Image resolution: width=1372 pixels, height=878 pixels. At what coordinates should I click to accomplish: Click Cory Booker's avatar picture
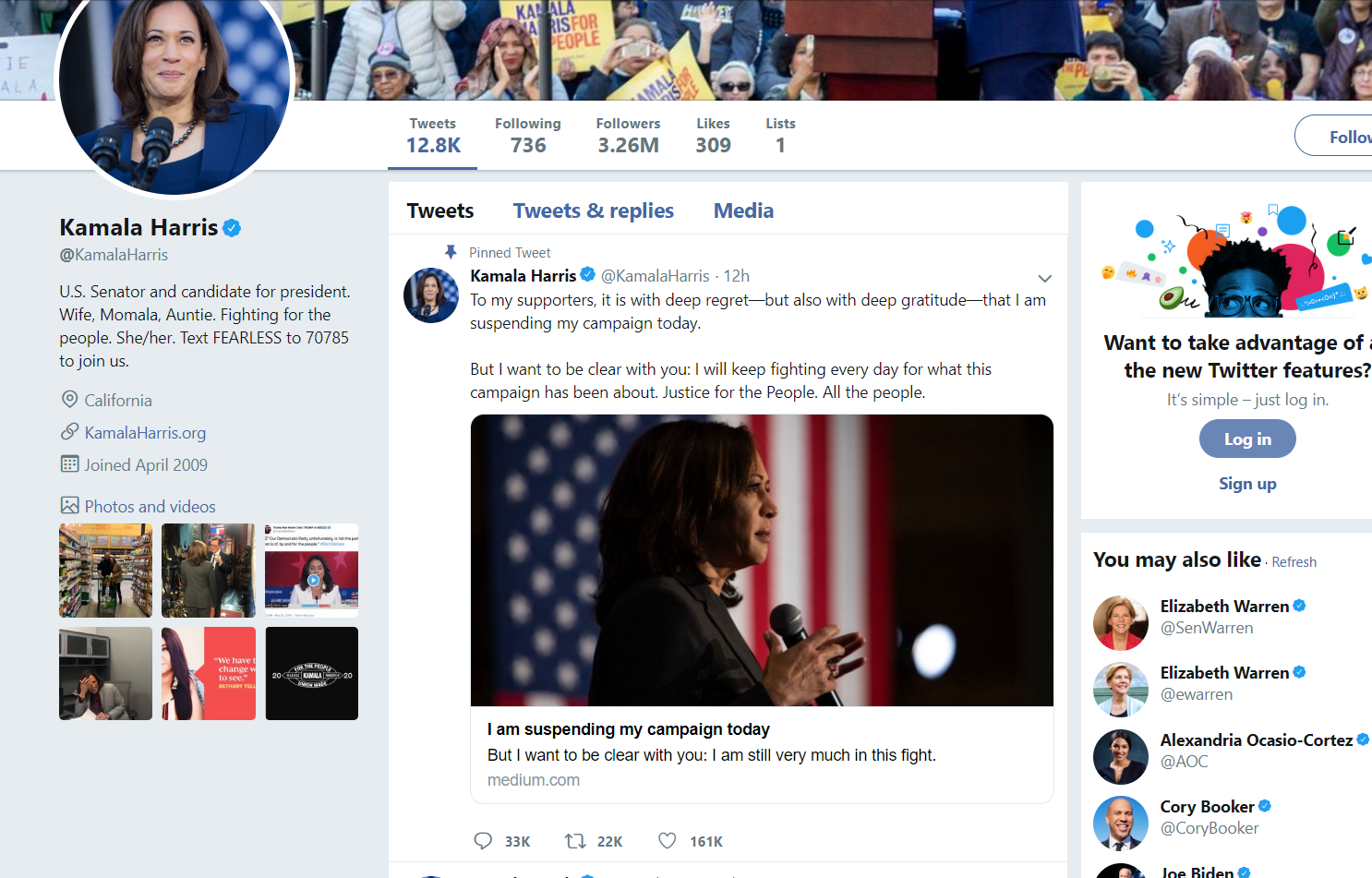click(1121, 823)
